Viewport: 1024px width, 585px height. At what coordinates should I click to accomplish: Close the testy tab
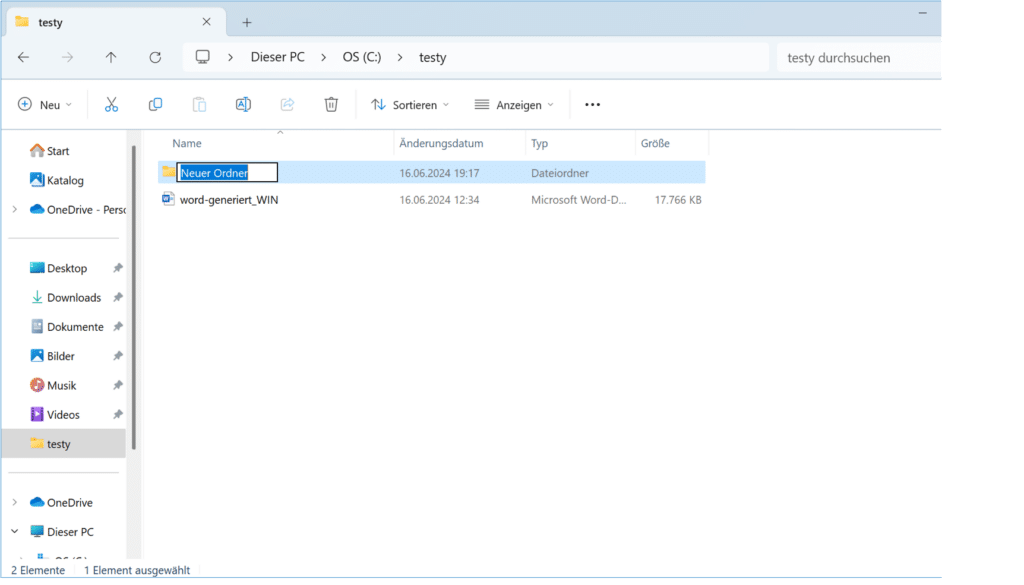206,22
